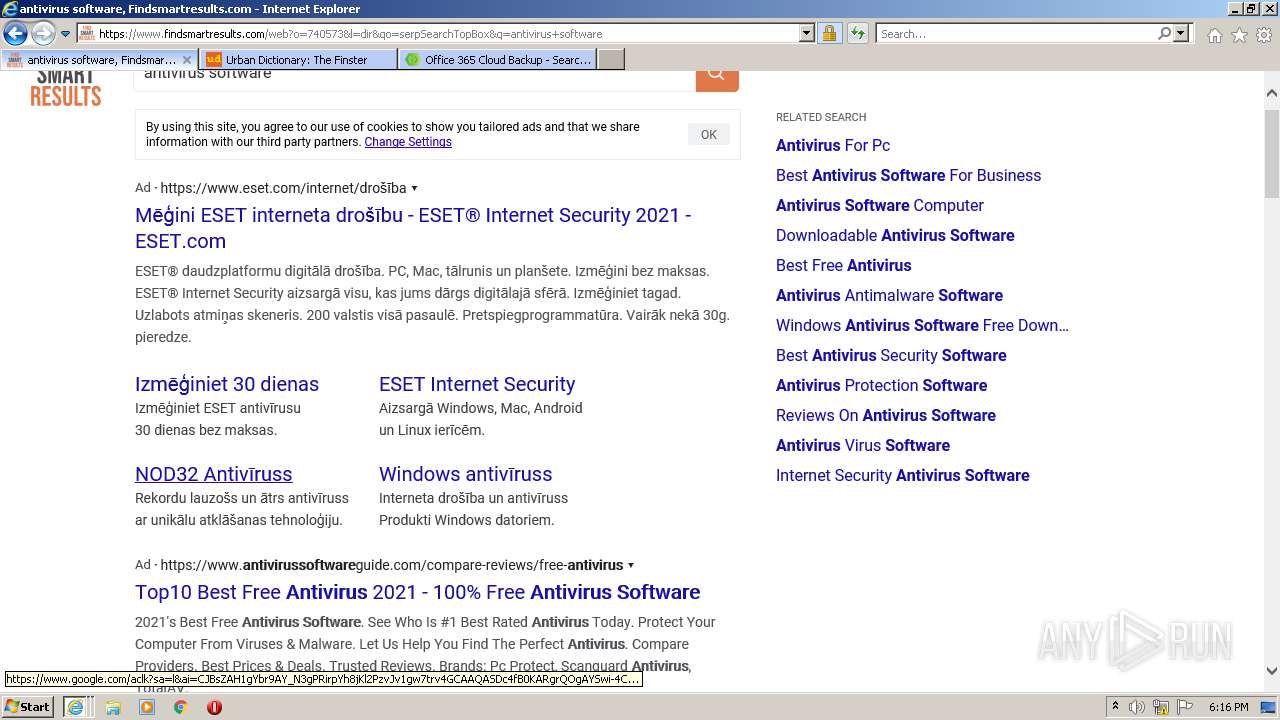1280x720 pixels.
Task: Expand the antivirussoftwareguide ad URL dropdown arrow
Action: (x=631, y=565)
